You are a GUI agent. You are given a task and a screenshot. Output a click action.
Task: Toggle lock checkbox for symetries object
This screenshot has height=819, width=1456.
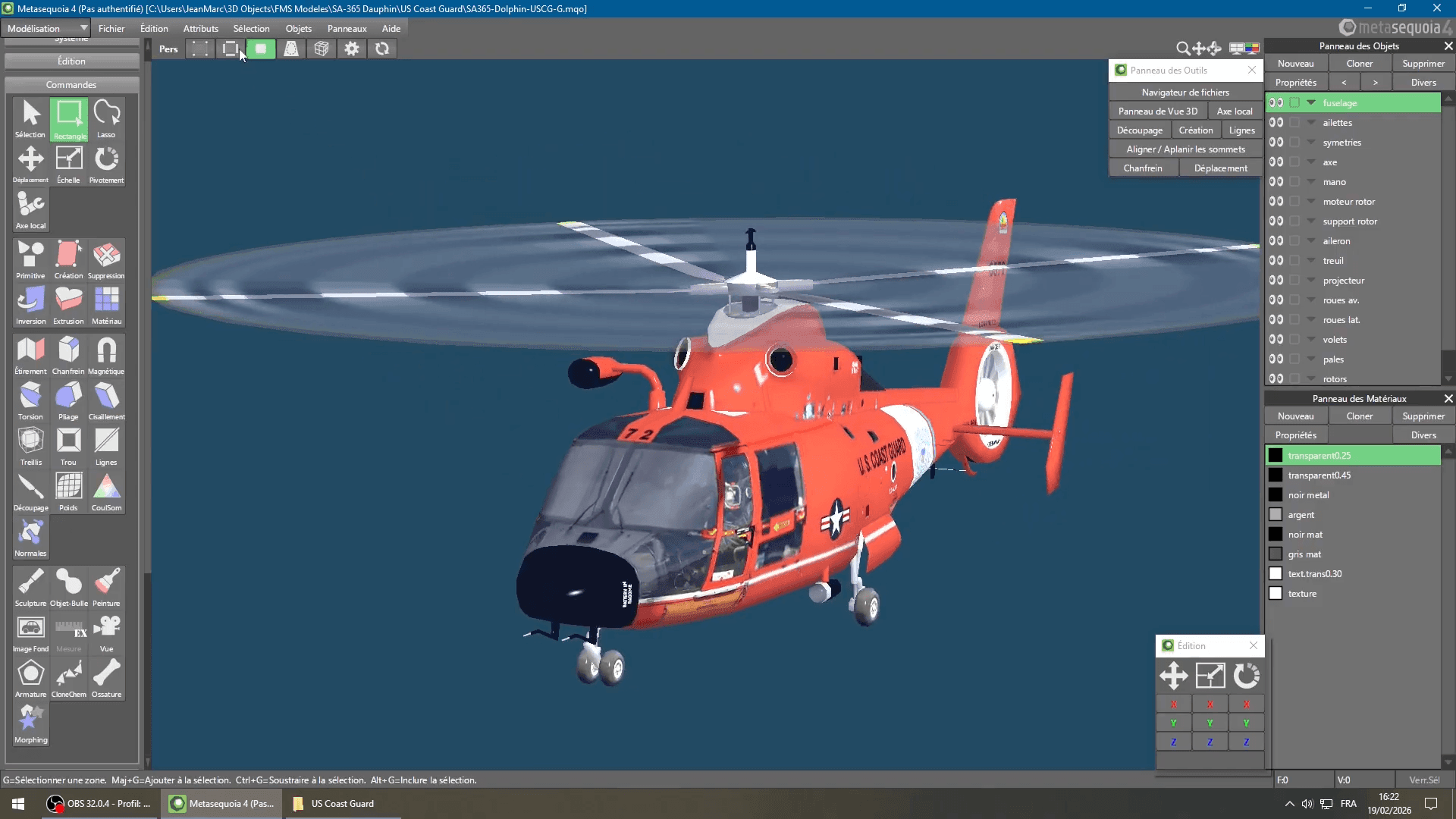click(1294, 142)
